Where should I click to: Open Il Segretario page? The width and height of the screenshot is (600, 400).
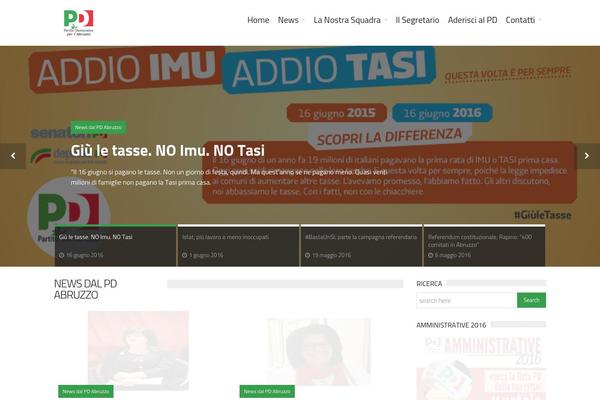pos(417,20)
